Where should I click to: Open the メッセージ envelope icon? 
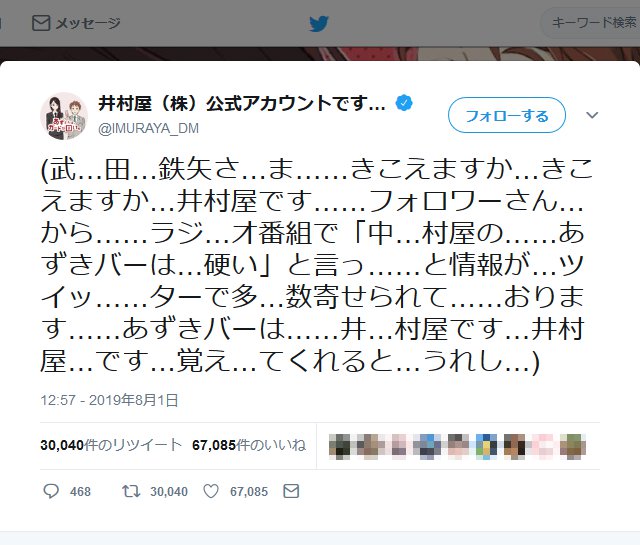[41, 23]
